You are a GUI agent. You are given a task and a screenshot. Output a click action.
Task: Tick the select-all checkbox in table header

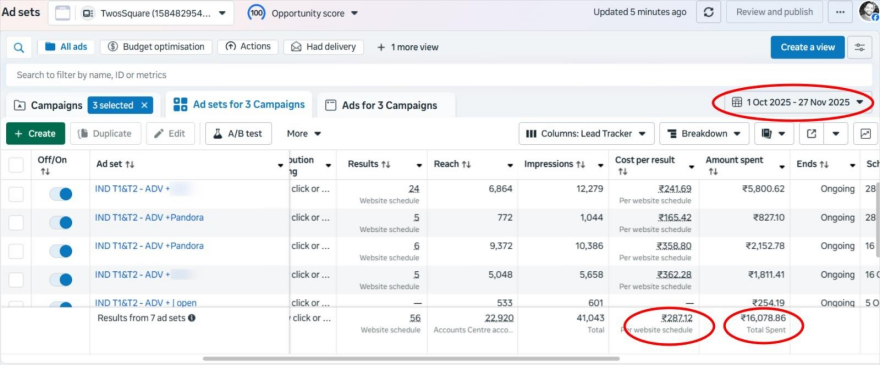tap(16, 164)
